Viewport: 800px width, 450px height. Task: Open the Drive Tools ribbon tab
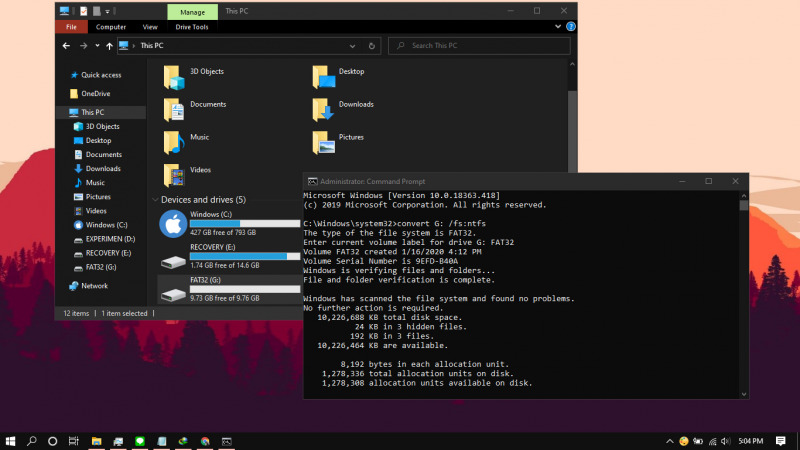[x=192, y=27]
